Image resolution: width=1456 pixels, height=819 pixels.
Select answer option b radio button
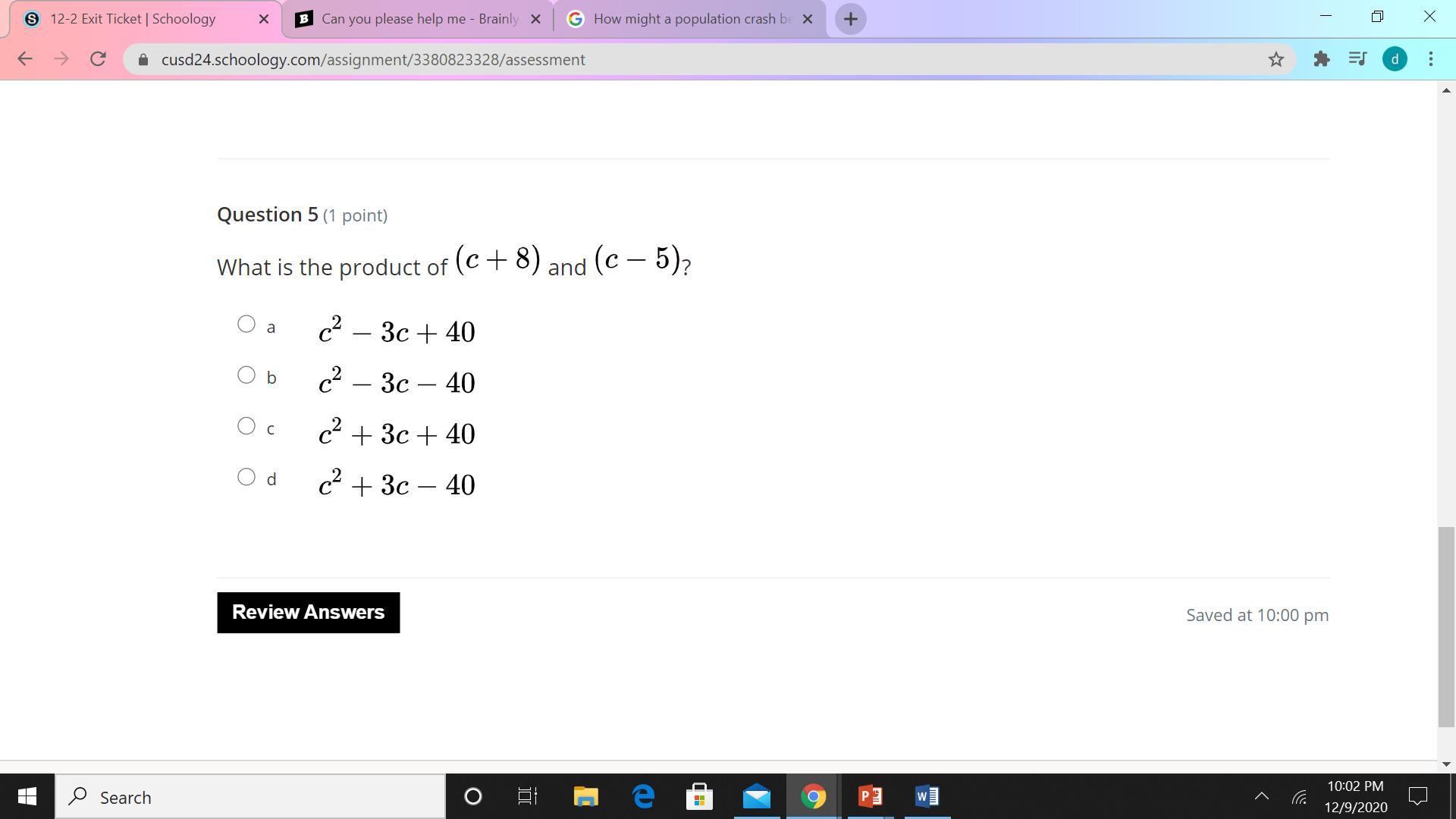pyautogui.click(x=246, y=375)
